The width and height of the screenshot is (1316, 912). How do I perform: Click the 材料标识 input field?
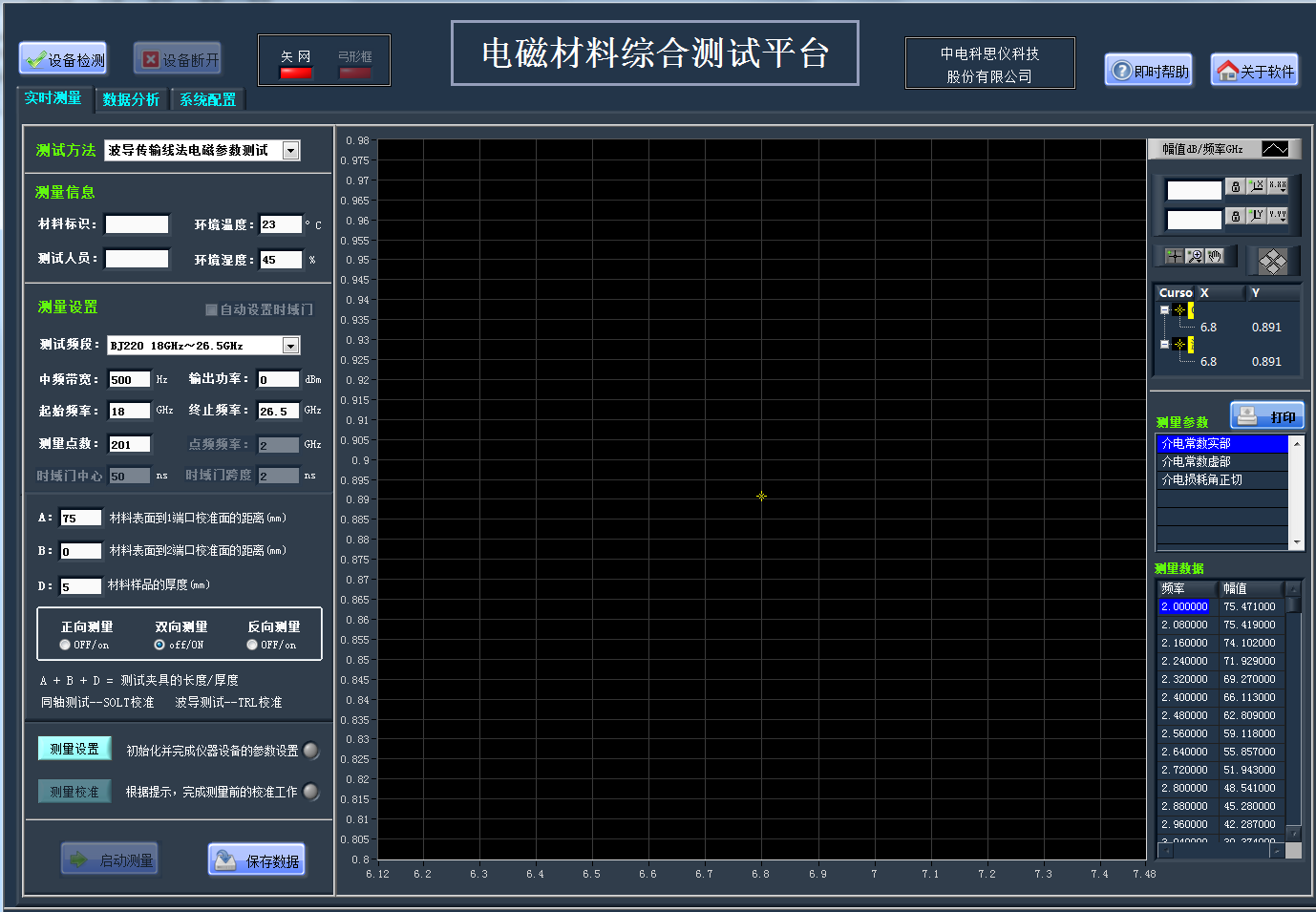[137, 224]
